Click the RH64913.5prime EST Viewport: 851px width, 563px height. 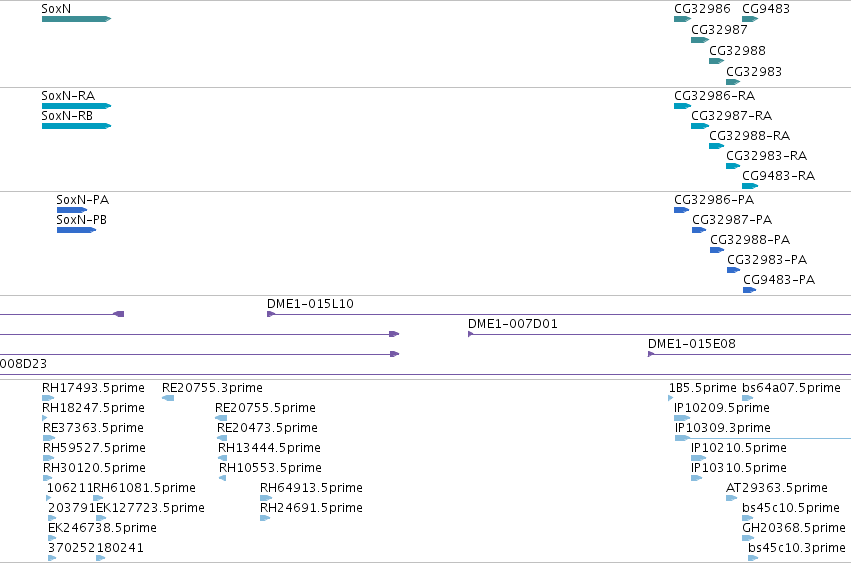point(266,498)
